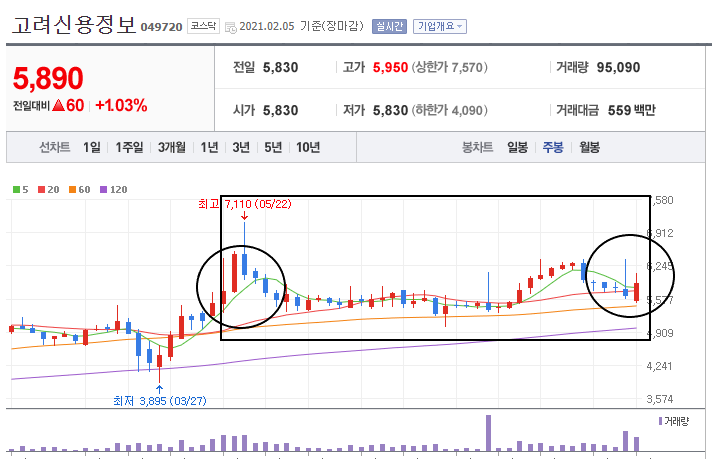712x459 pixels.
Task: Click the green 5 moving average legend
Action: tap(20, 190)
